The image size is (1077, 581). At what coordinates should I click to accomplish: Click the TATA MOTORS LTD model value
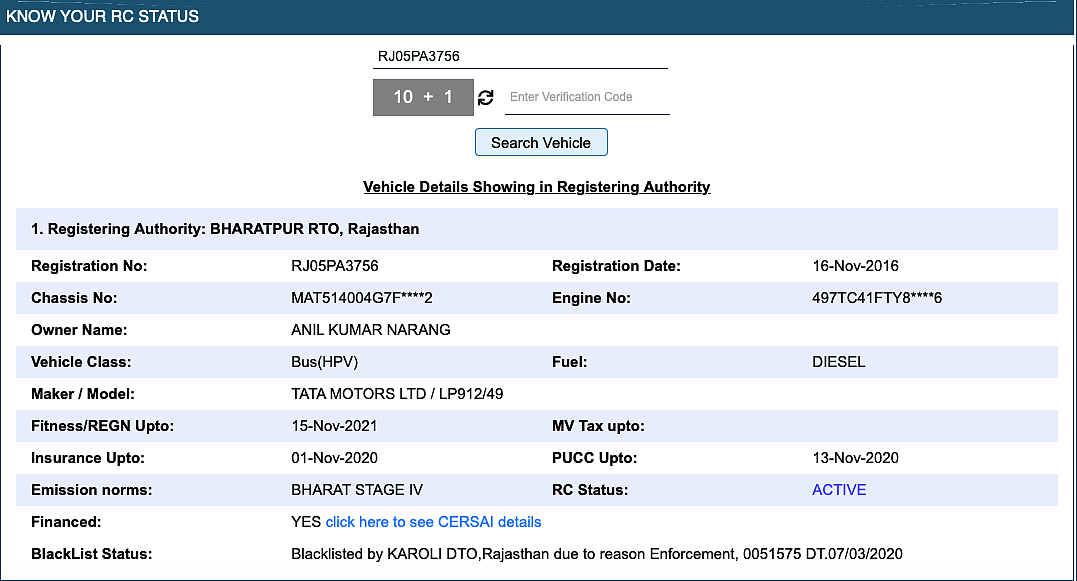click(x=397, y=394)
